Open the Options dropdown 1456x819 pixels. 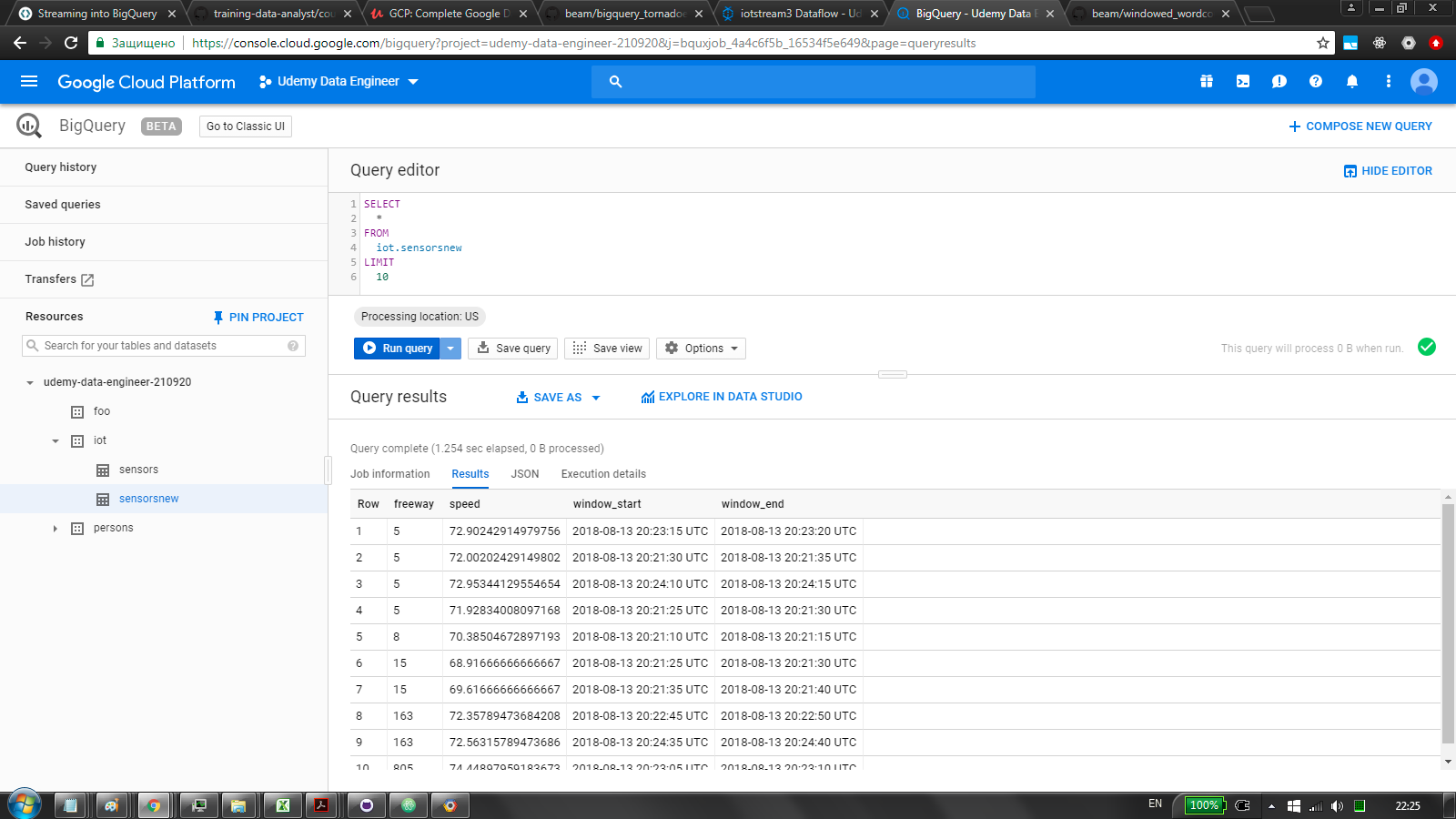click(701, 349)
